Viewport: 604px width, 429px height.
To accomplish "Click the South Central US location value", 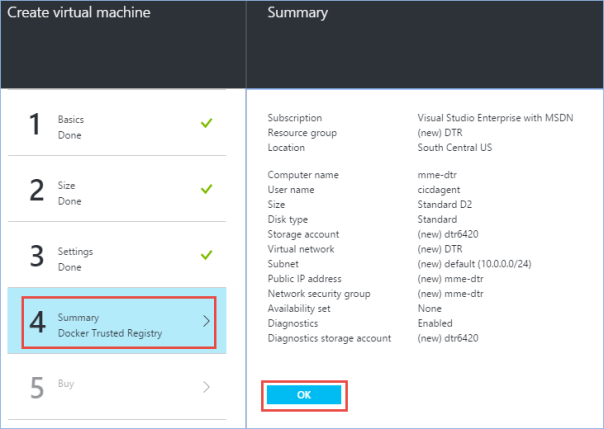I will 457,147.
